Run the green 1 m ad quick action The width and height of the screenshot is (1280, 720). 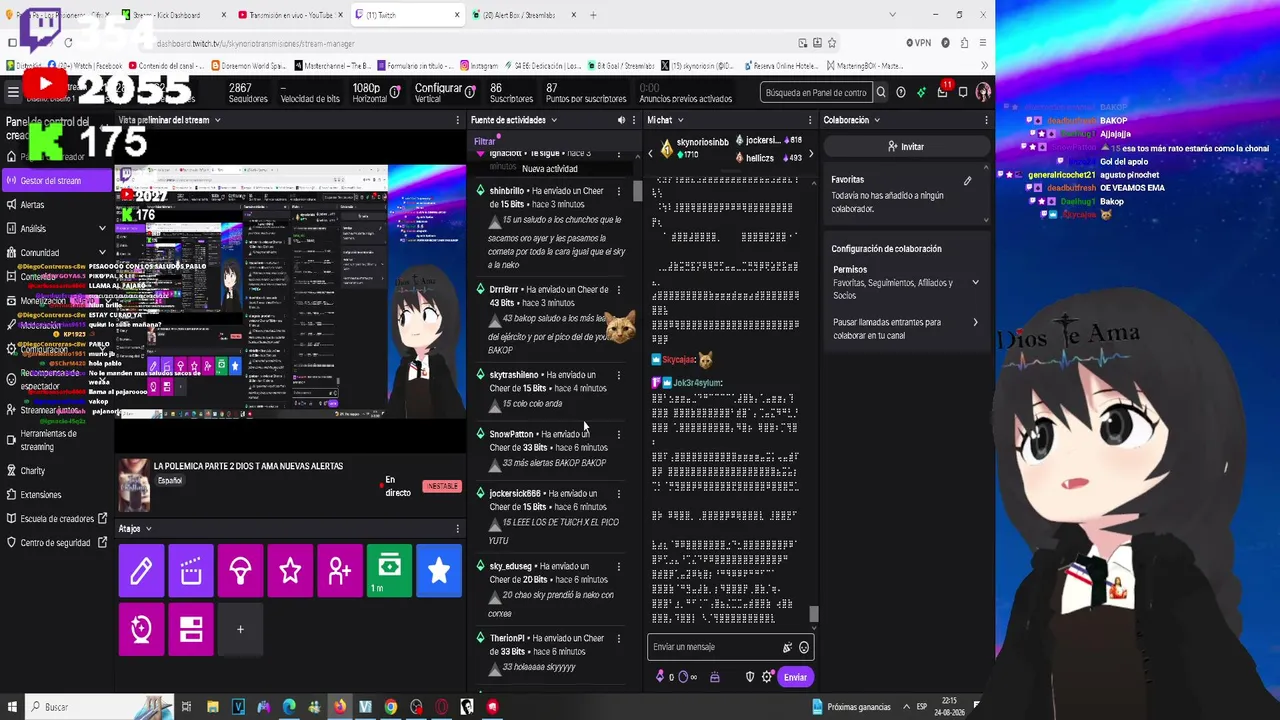point(389,571)
